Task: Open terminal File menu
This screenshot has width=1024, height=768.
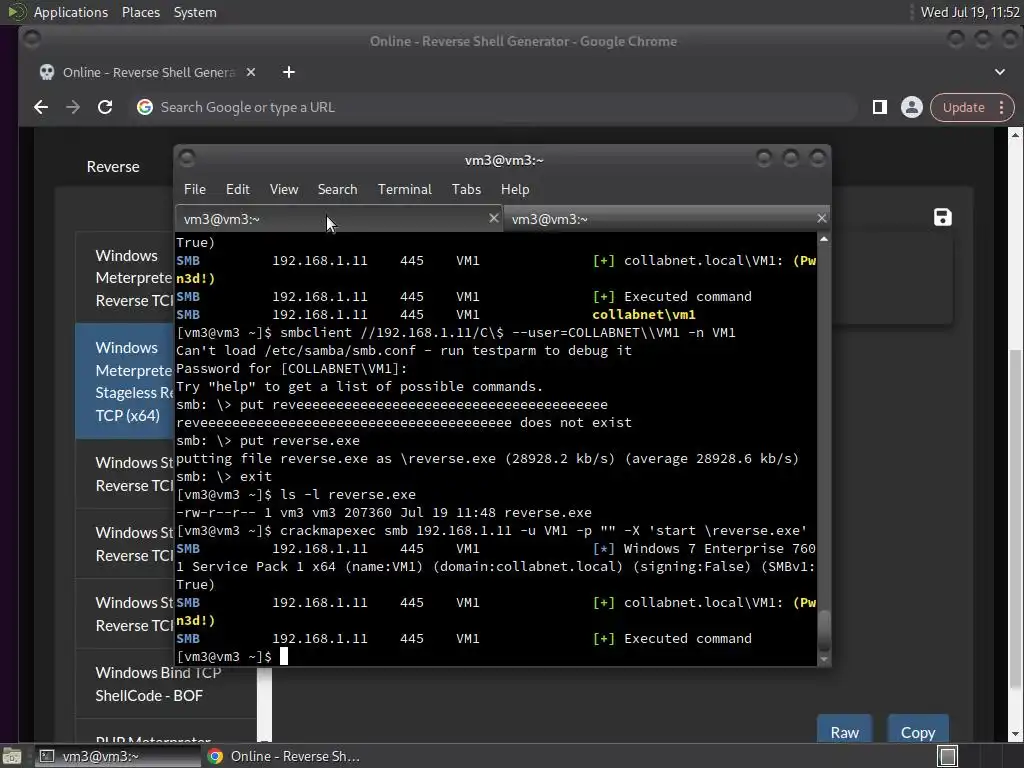Action: (195, 189)
